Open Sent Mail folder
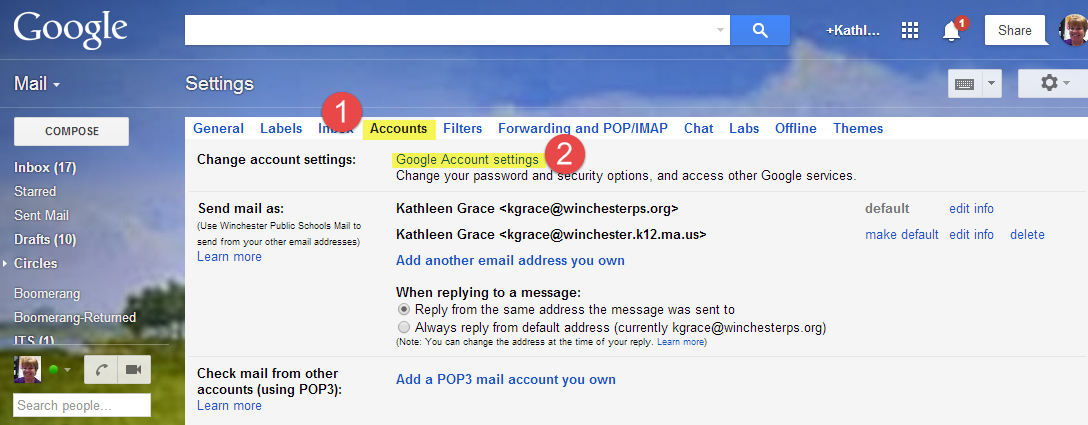 pos(41,215)
